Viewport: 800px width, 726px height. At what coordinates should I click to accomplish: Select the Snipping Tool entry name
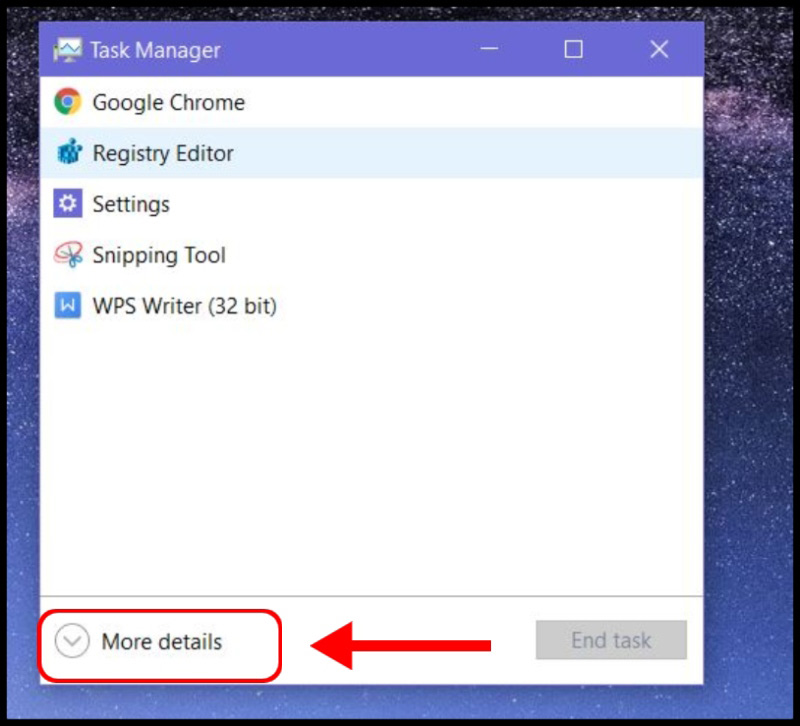[159, 255]
